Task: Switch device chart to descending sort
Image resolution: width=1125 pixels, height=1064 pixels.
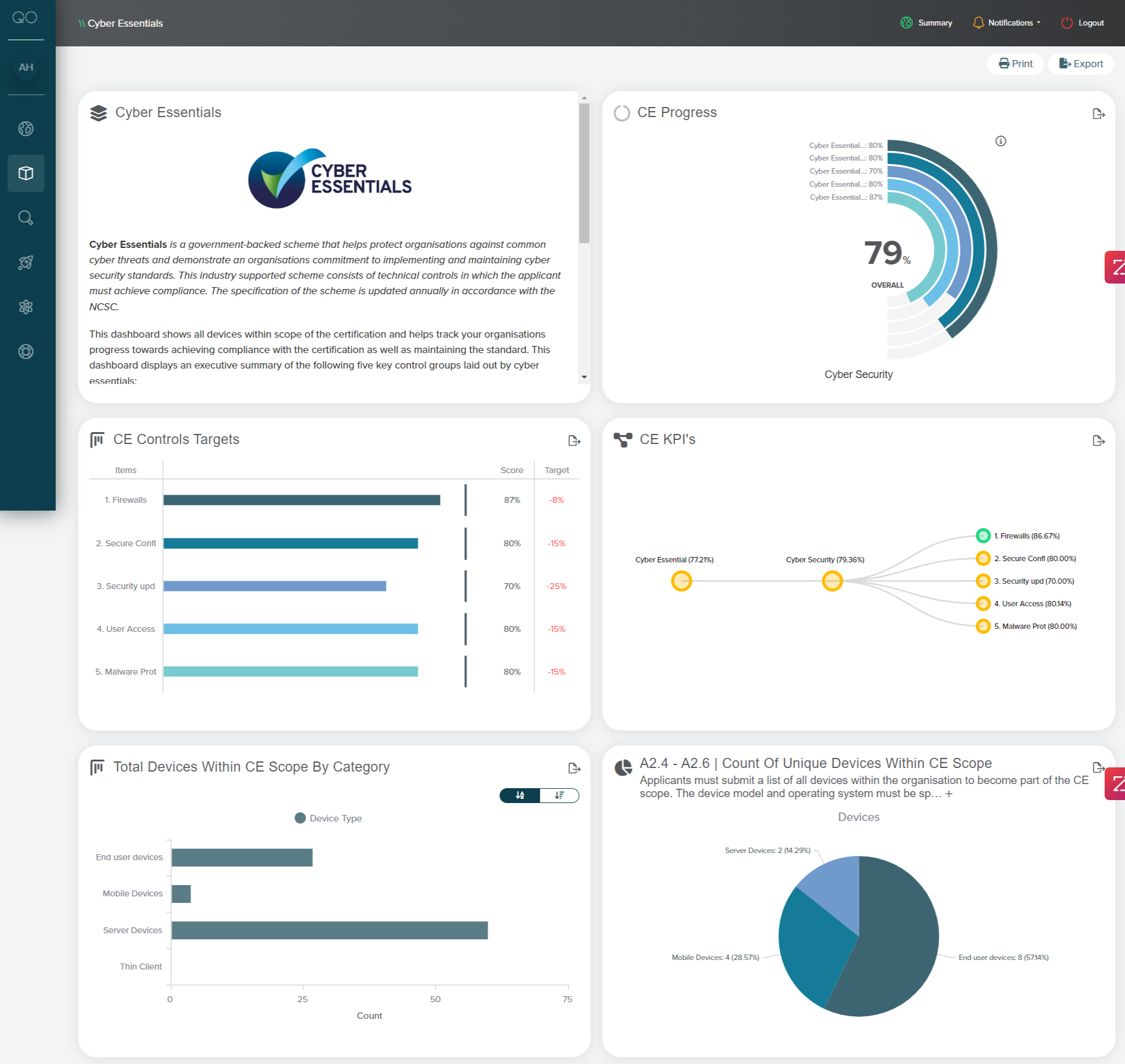Action: [559, 795]
